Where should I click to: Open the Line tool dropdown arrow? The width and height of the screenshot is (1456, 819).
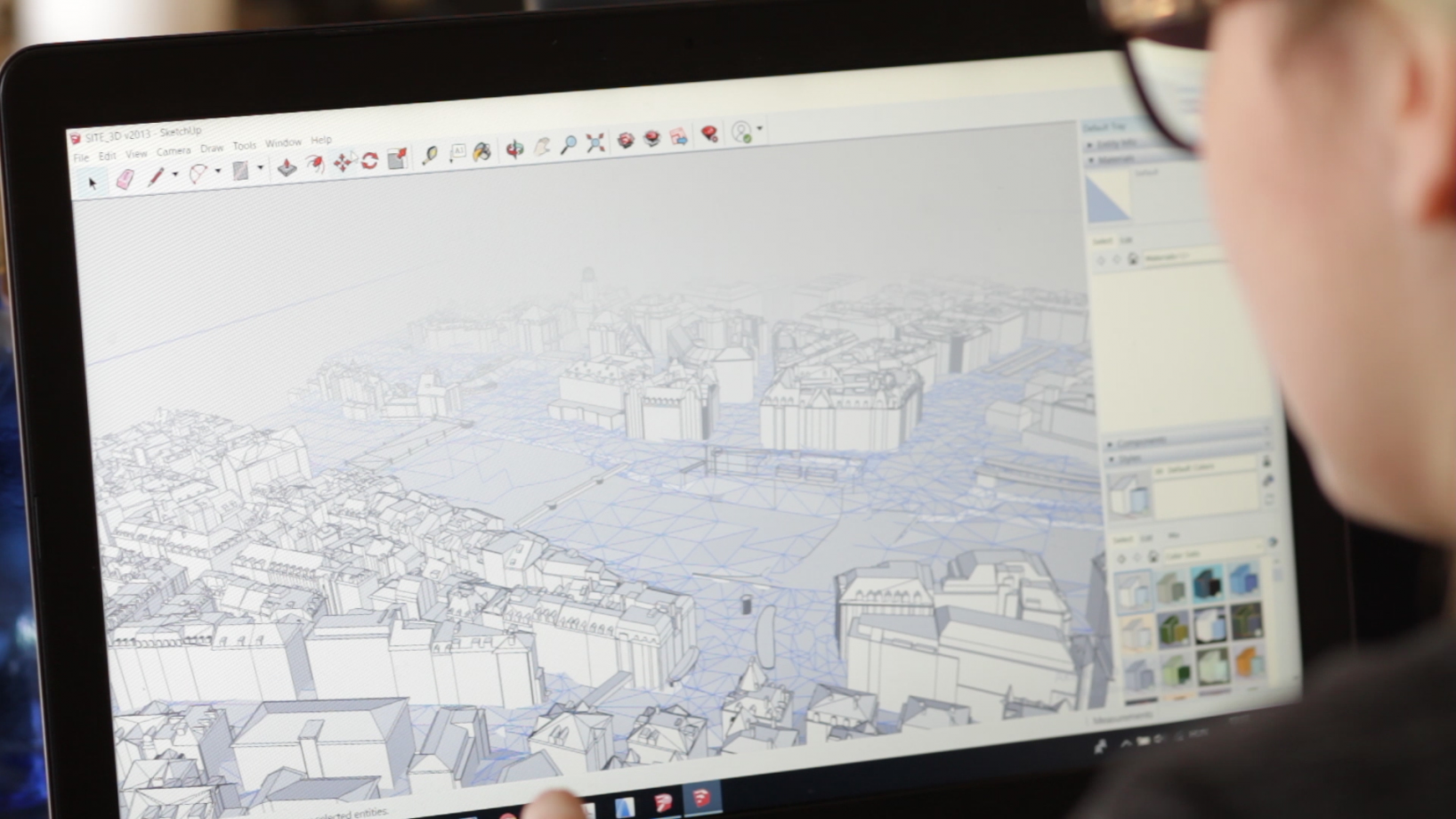click(175, 174)
